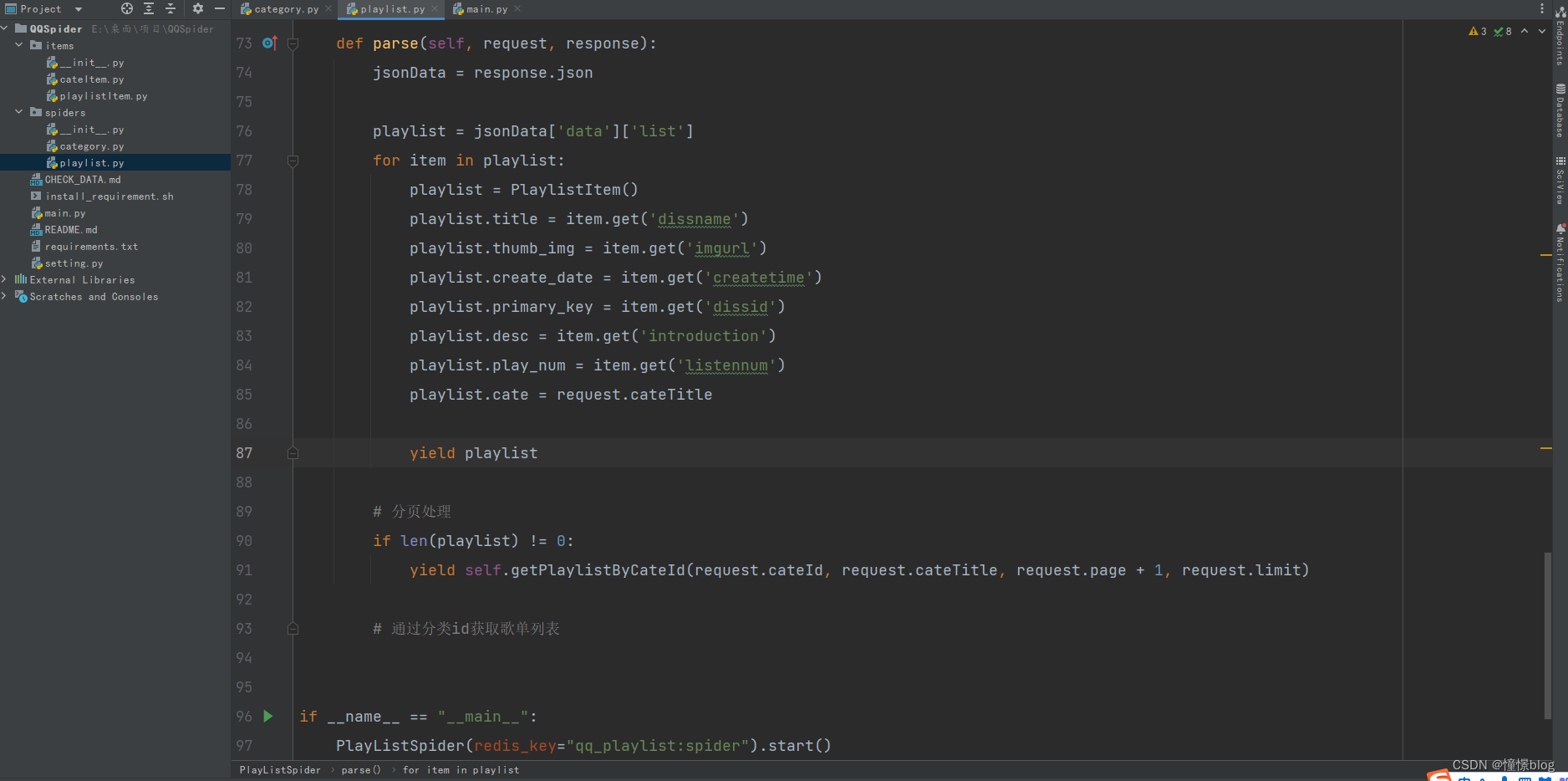Collapse the QQSpider project root
The height and width of the screenshot is (781, 1568).
point(6,28)
